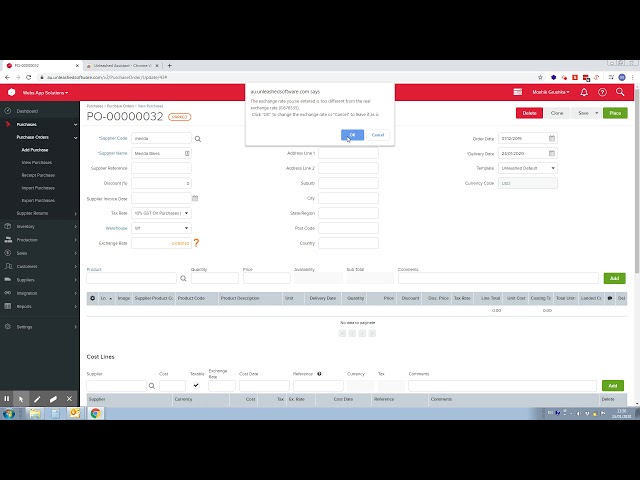This screenshot has width=640, height=480.
Task: Open Supplier Invoice Date calendar
Action: point(195,198)
